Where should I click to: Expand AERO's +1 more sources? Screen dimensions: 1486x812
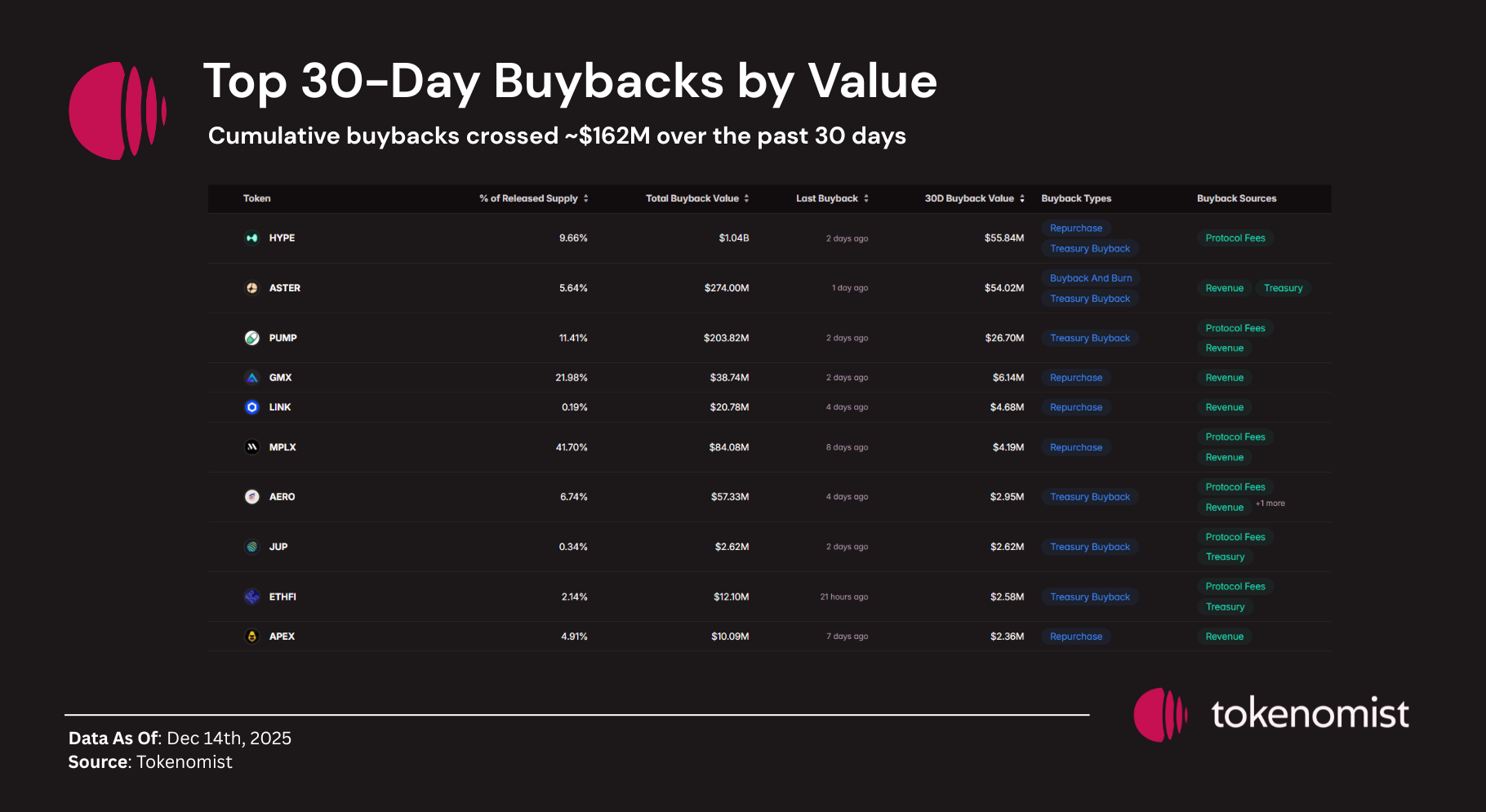[1270, 504]
